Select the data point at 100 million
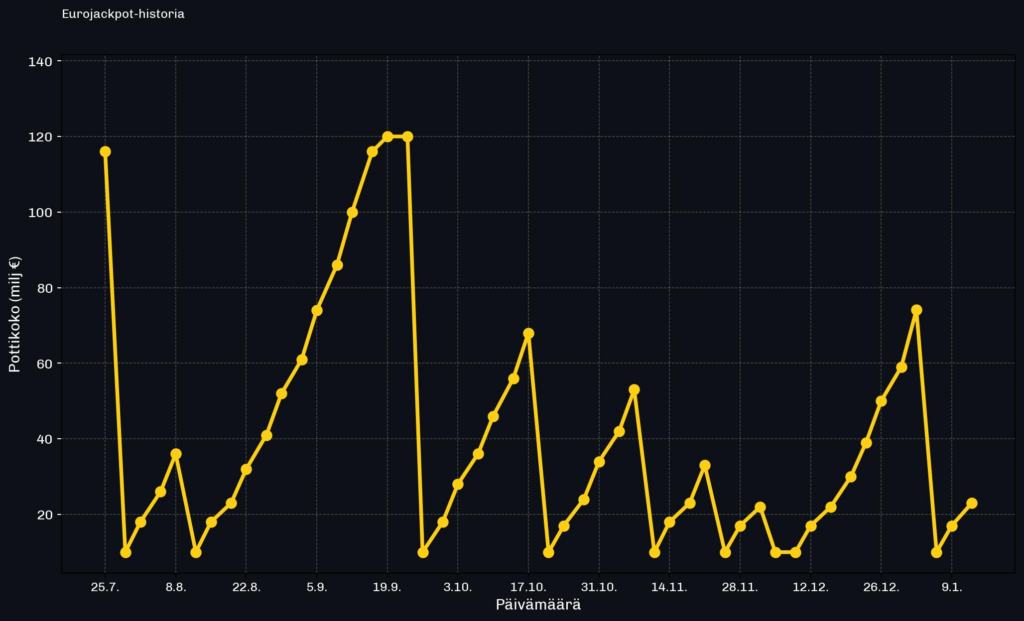This screenshot has width=1024, height=621. 352,212
